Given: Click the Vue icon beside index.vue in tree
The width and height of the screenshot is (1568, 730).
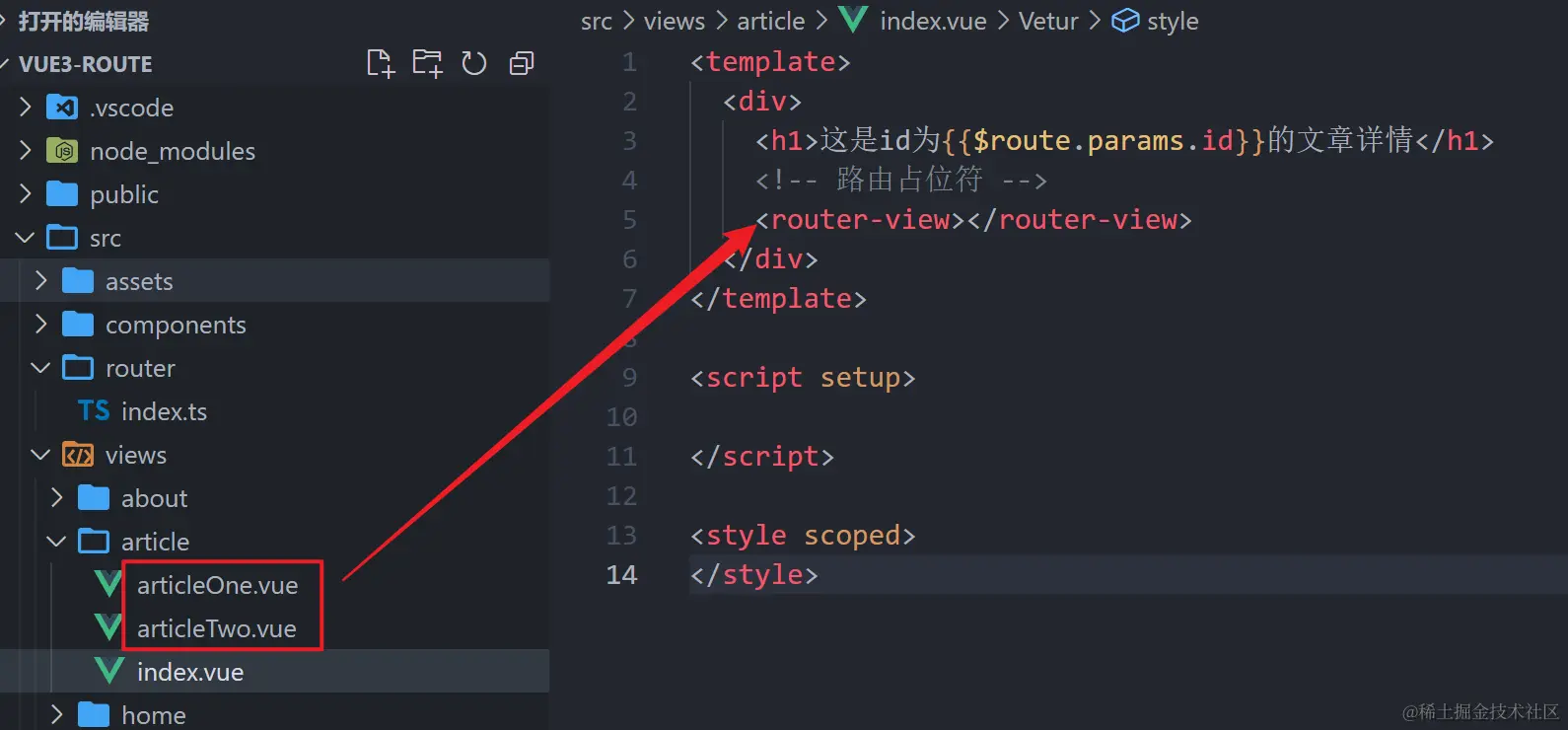Looking at the screenshot, I should coord(108,671).
